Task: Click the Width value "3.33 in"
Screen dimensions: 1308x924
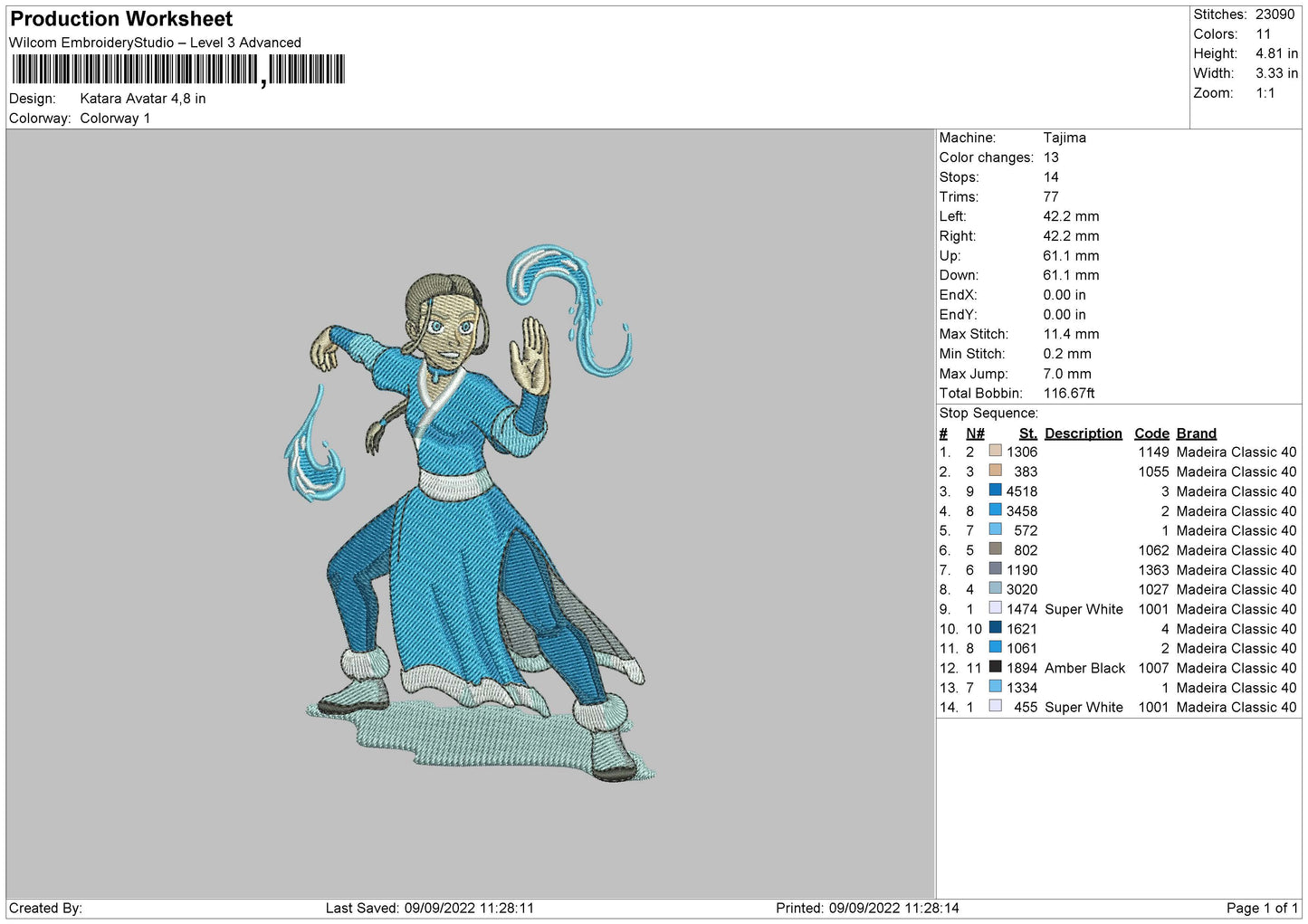Action: click(1277, 73)
